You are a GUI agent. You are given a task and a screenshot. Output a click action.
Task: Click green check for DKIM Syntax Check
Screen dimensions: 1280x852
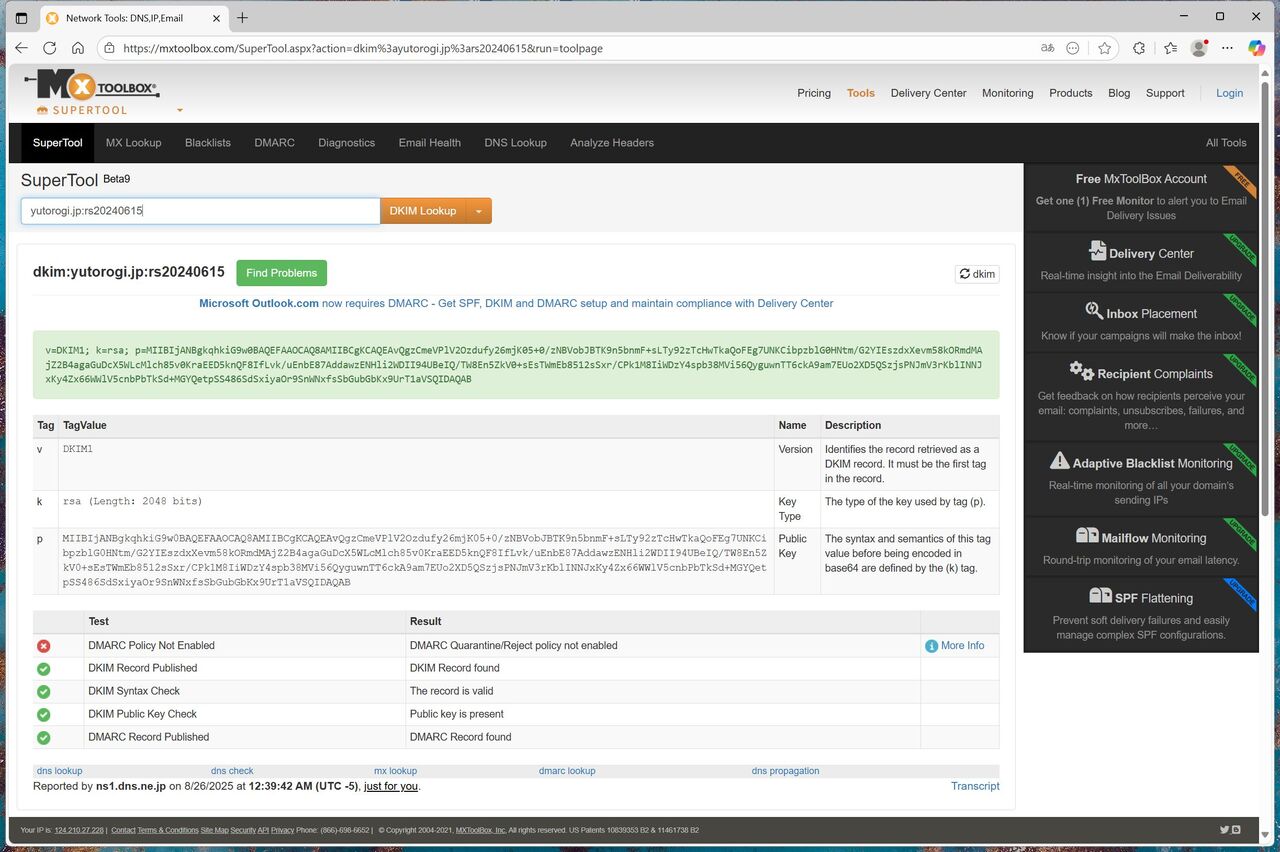pos(44,692)
